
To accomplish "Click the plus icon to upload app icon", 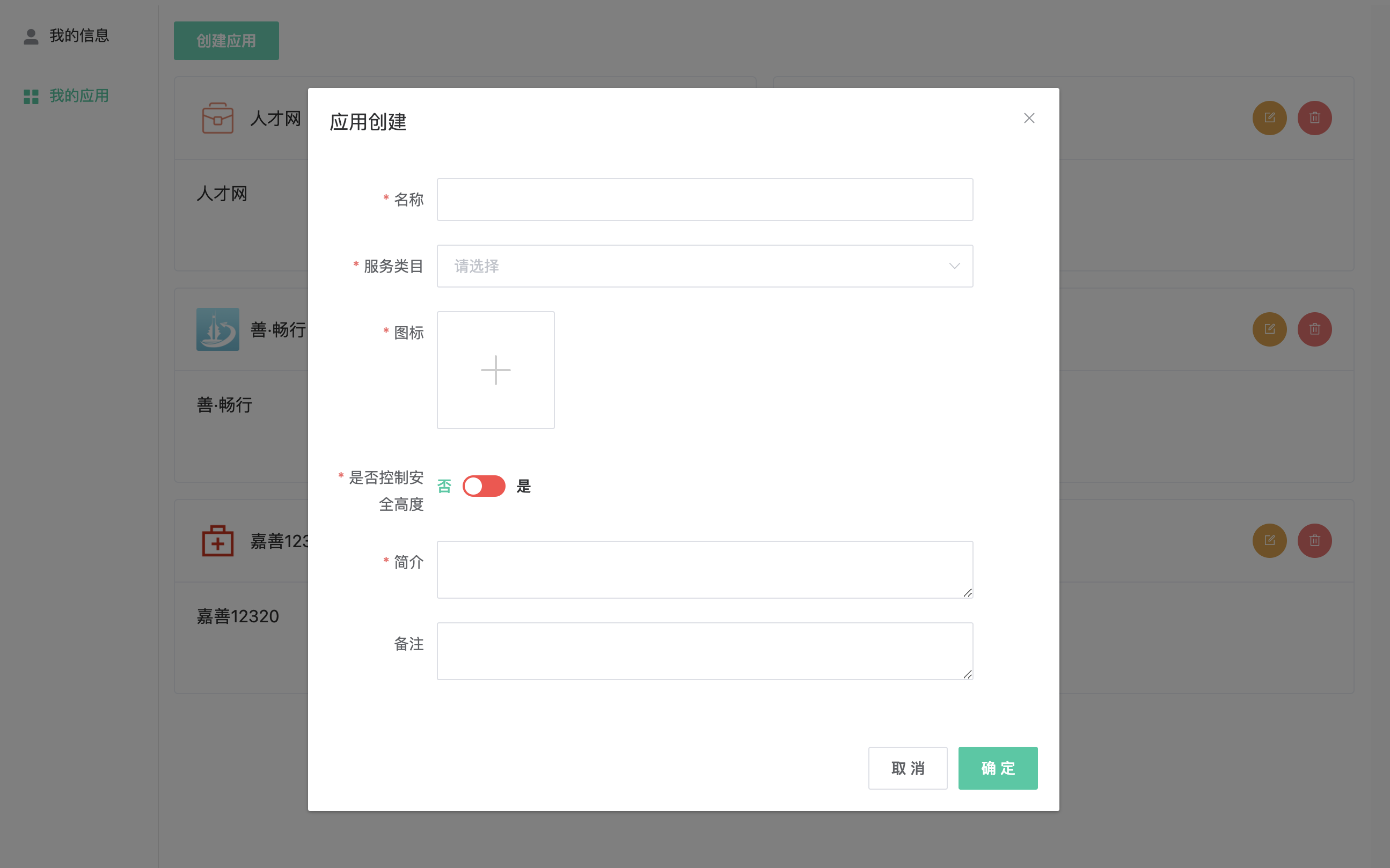I will [495, 370].
